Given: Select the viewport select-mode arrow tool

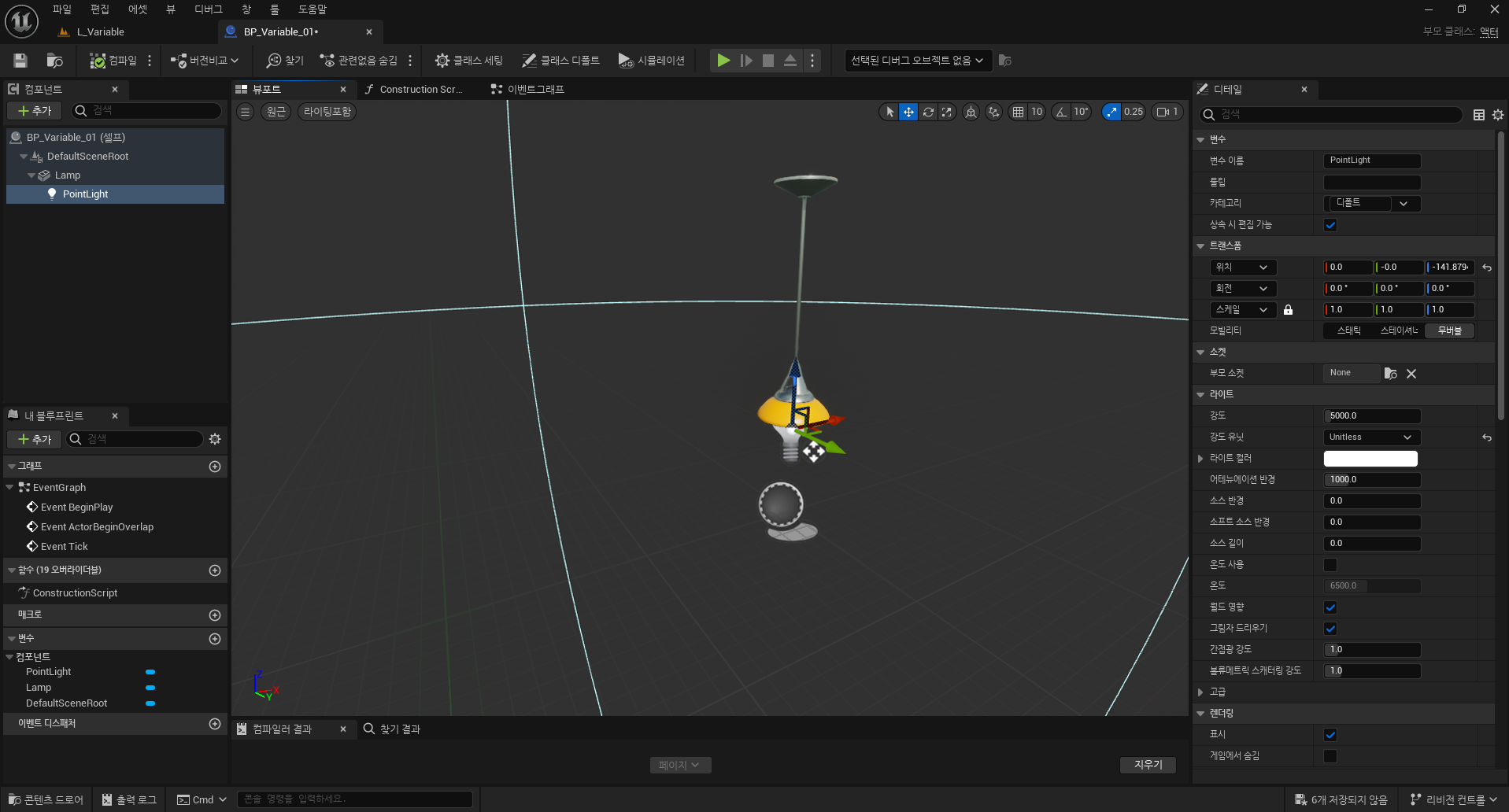Looking at the screenshot, I should tap(889, 112).
